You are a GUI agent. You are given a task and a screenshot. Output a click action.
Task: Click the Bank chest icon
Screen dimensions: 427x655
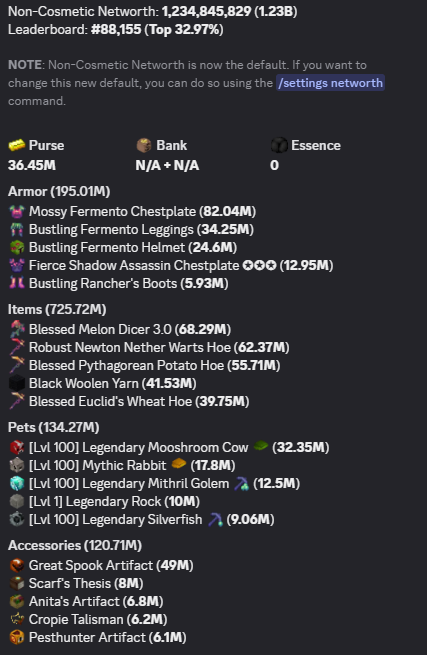[x=144, y=145]
